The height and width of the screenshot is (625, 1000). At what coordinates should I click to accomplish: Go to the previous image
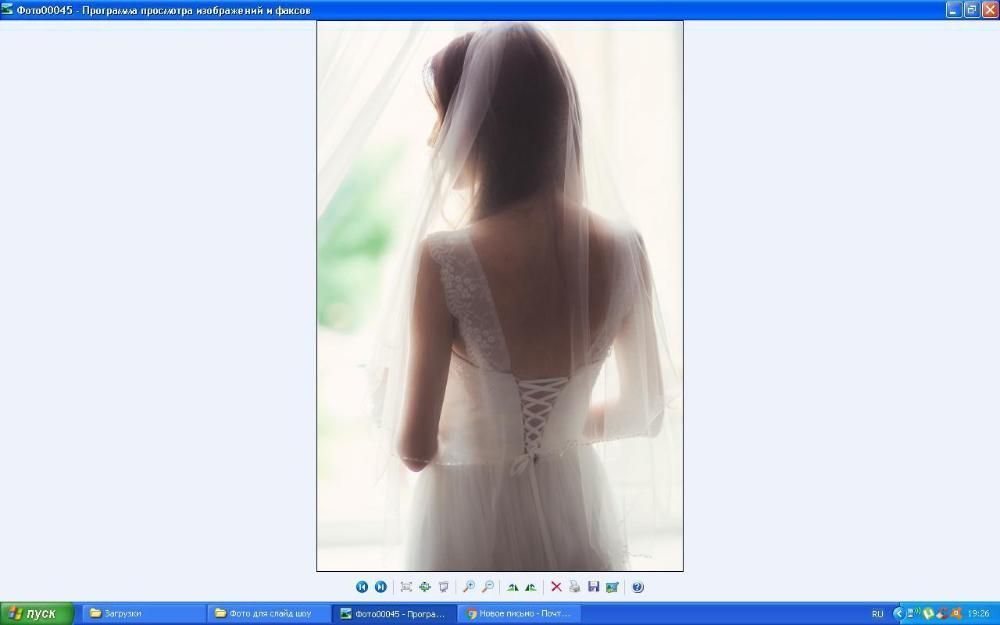coord(362,587)
